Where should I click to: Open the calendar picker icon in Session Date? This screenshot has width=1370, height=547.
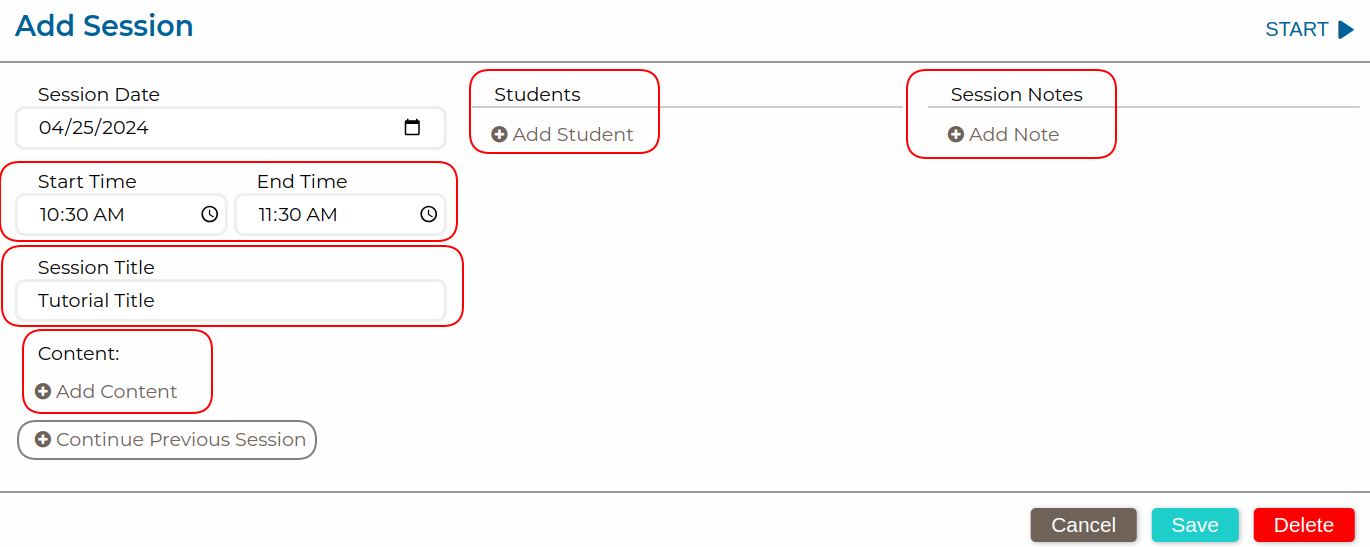pyautogui.click(x=412, y=128)
